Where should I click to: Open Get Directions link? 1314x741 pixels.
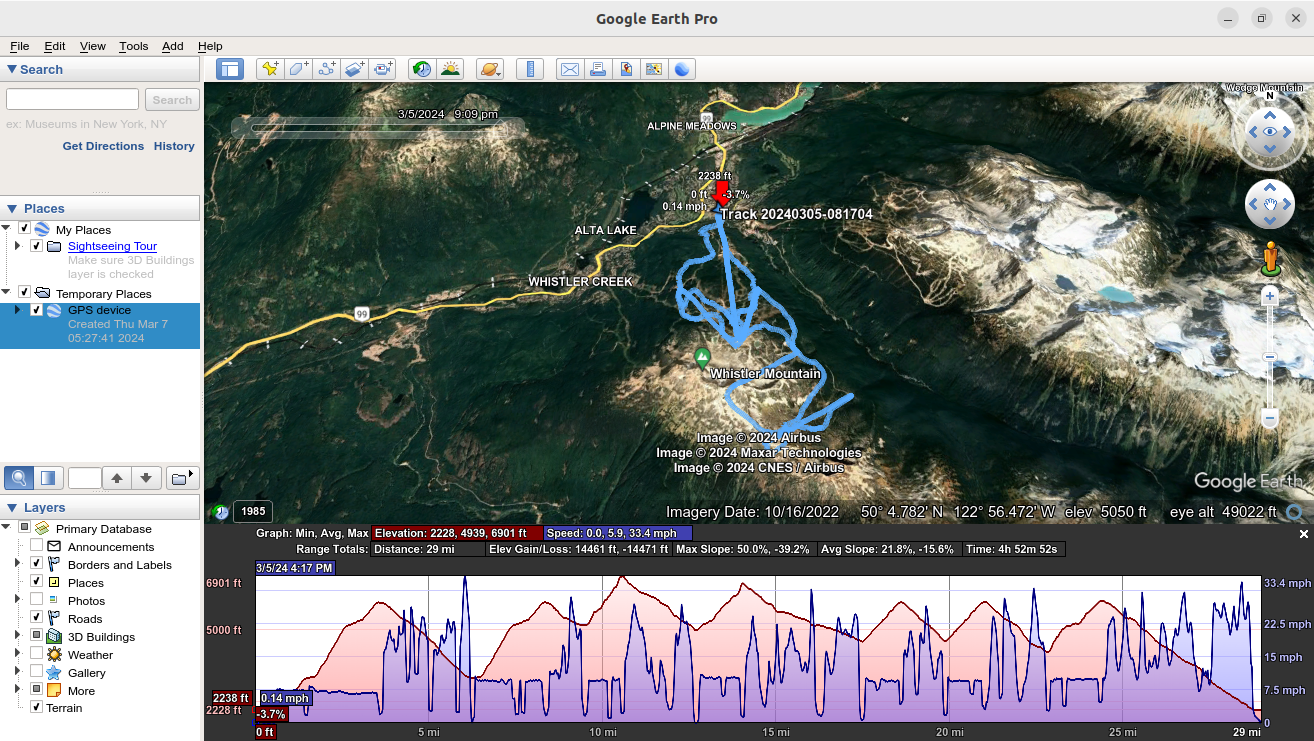click(103, 146)
